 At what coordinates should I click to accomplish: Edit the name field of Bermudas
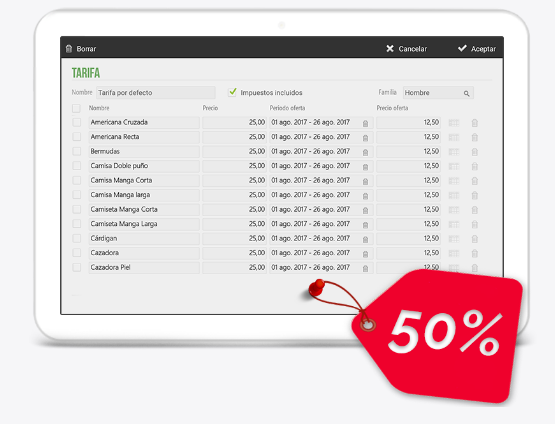tap(144, 151)
